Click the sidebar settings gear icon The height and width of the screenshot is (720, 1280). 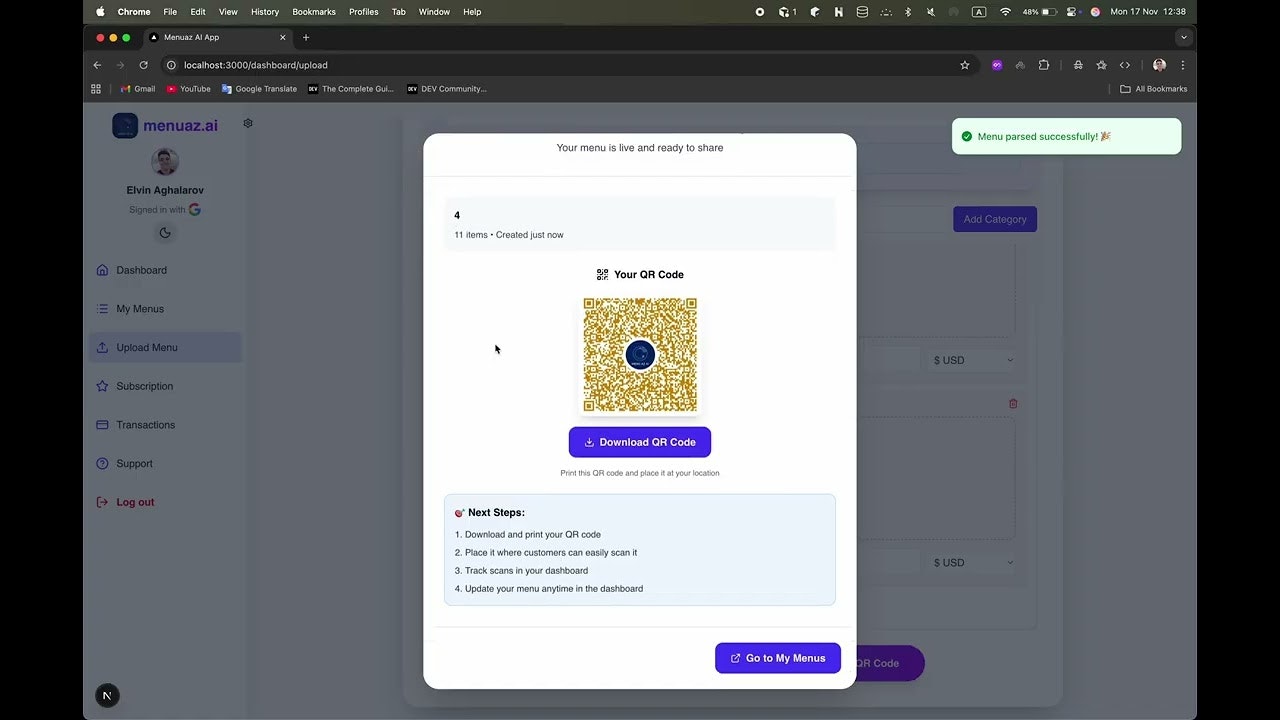pos(248,123)
